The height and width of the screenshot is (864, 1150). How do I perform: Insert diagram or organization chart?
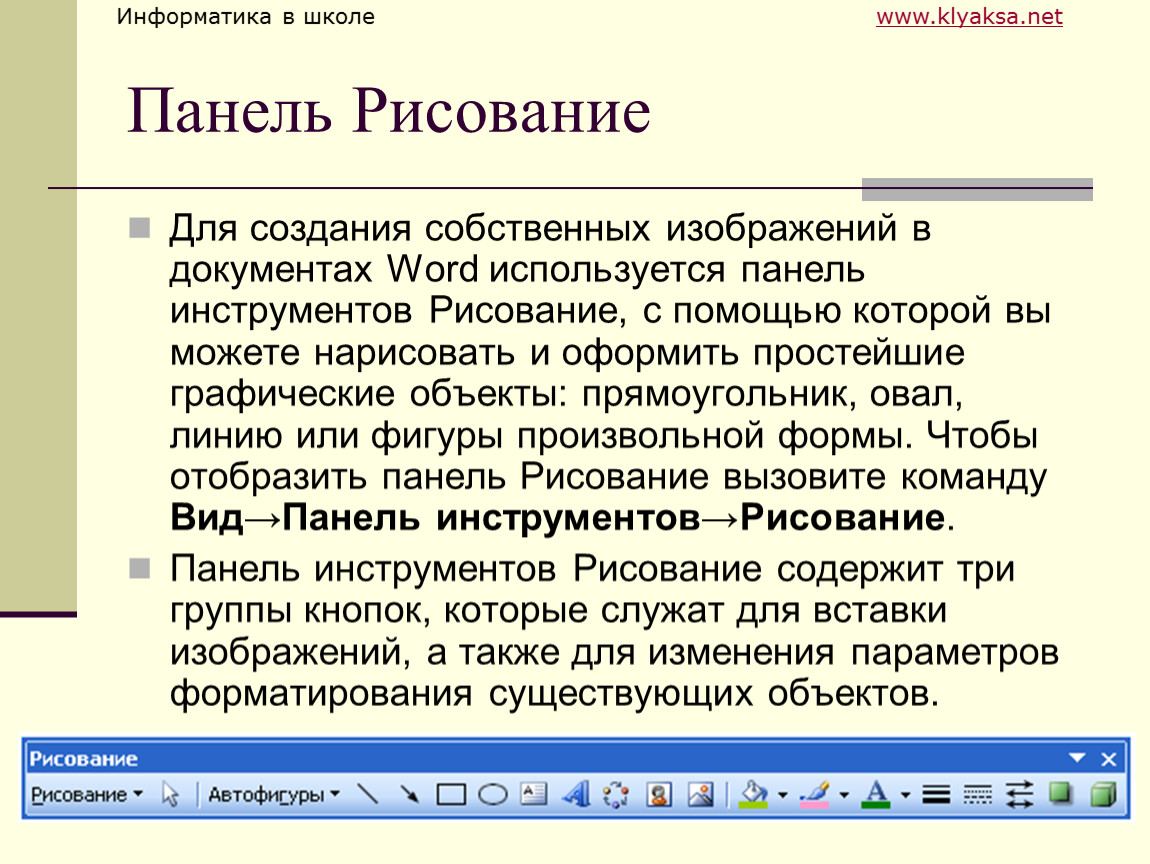point(616,794)
